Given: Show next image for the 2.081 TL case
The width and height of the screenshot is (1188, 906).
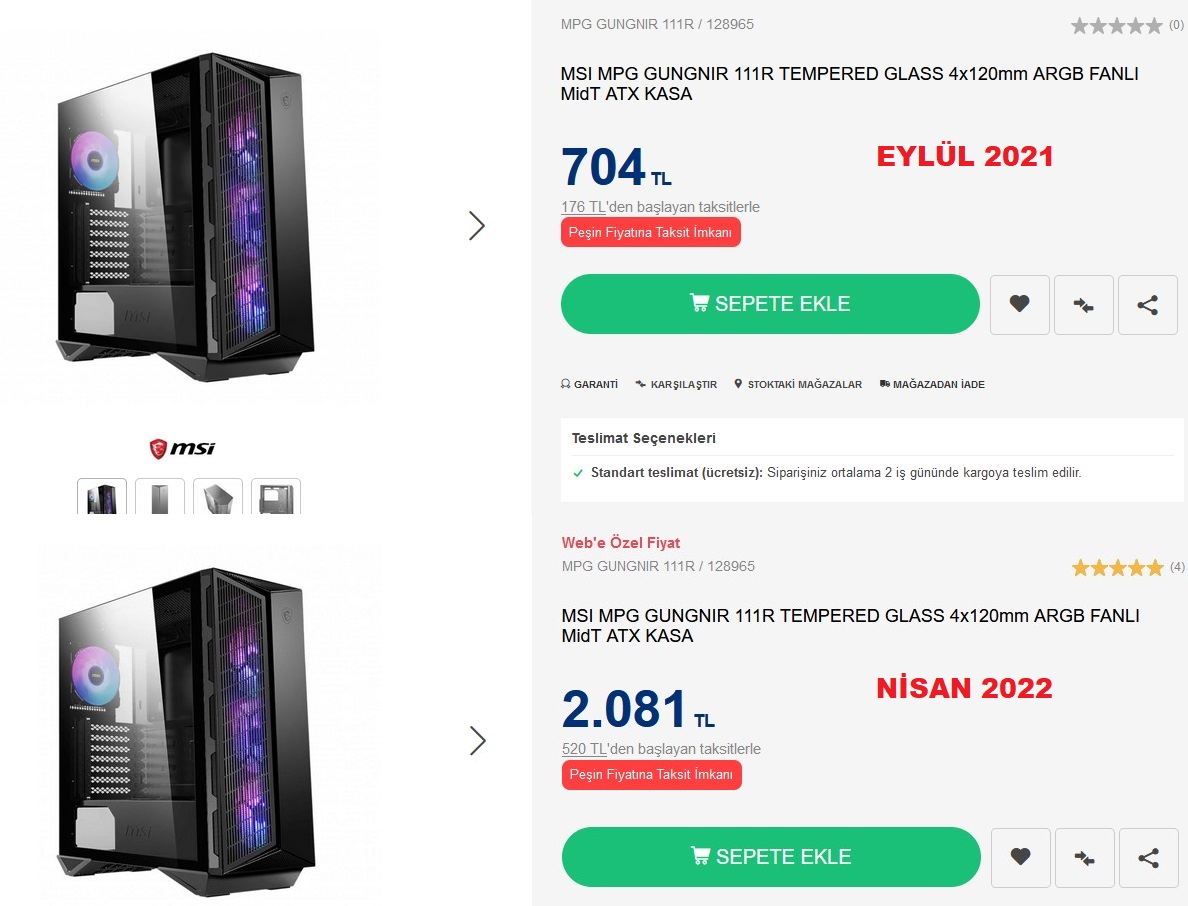Looking at the screenshot, I should click(477, 741).
